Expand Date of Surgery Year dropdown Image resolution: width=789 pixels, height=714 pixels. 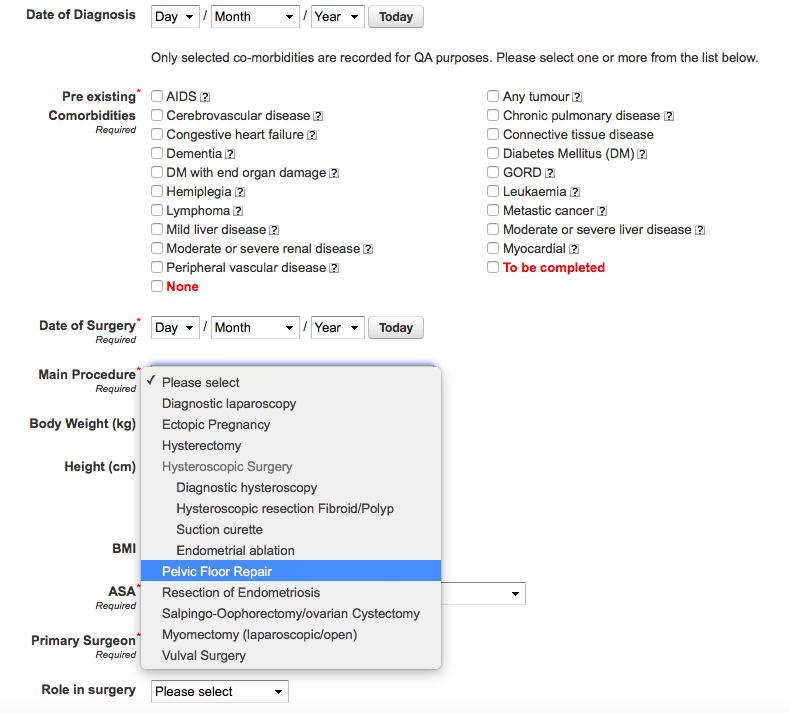point(337,328)
